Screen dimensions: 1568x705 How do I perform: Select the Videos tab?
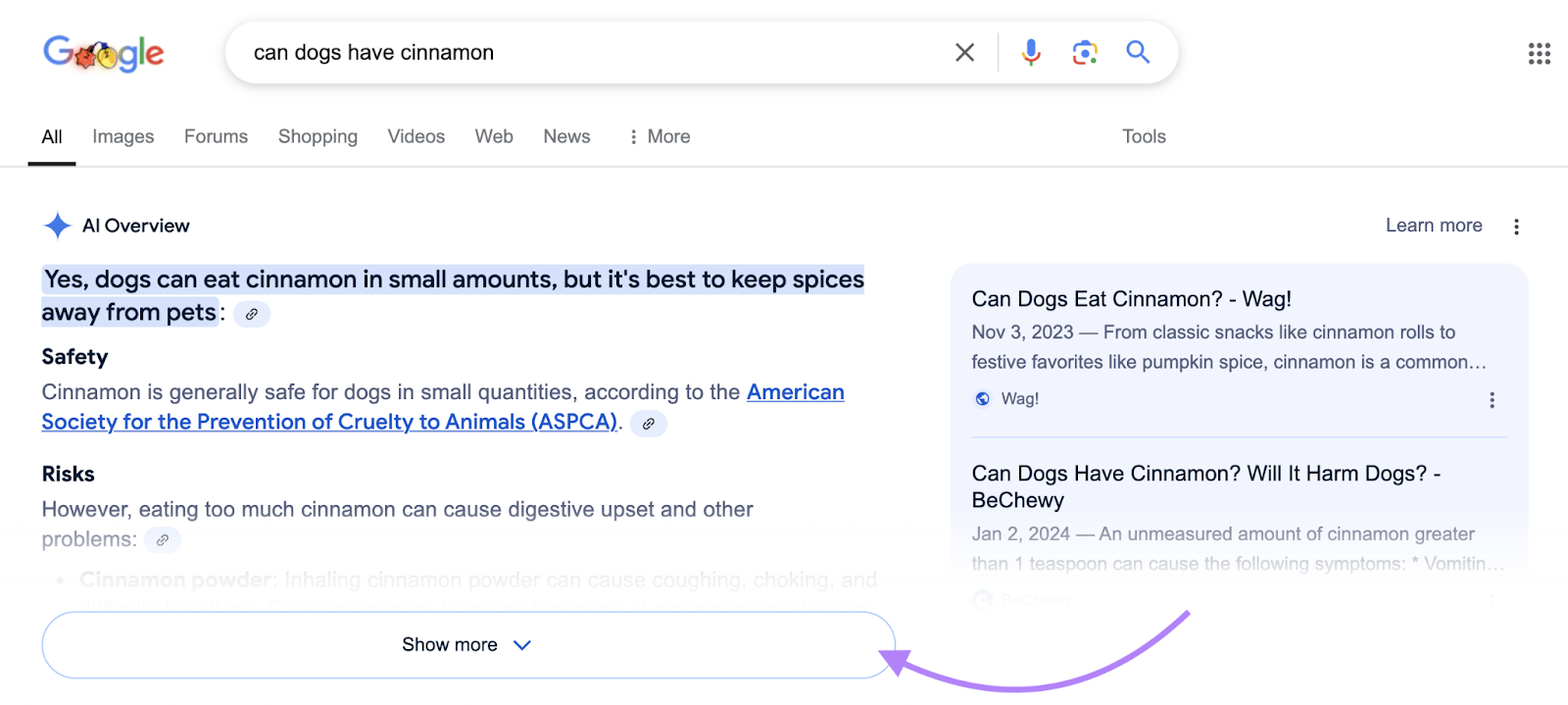coord(416,137)
